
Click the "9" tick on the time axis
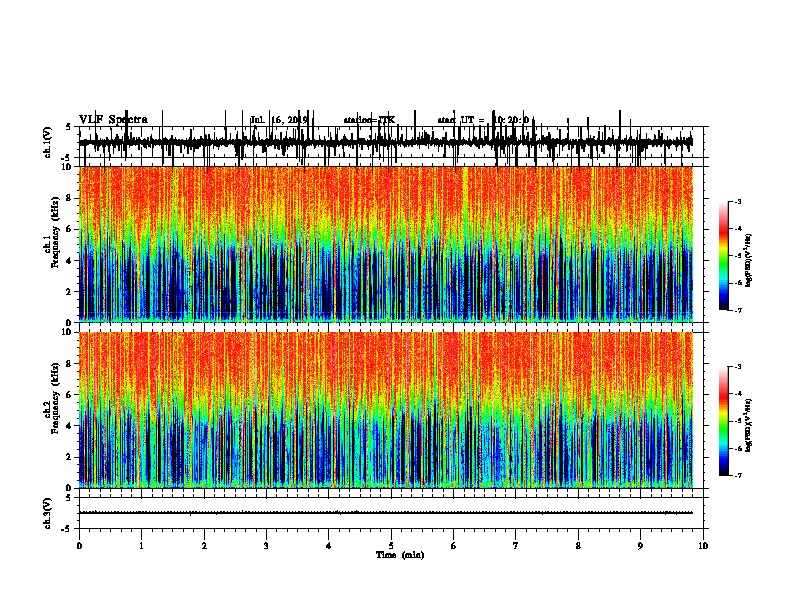(x=640, y=546)
